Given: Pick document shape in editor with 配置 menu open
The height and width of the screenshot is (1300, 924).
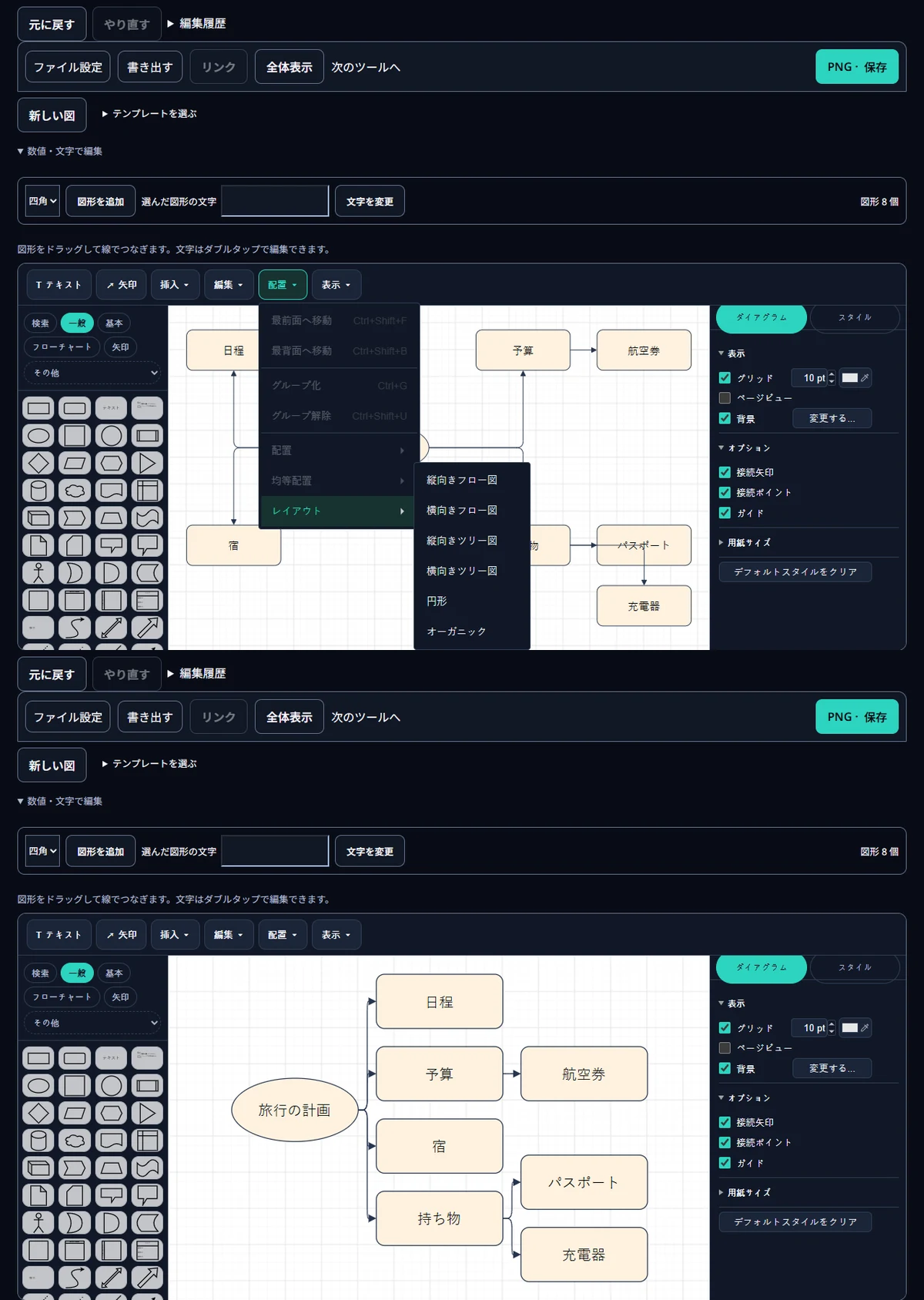Looking at the screenshot, I should pyautogui.click(x=111, y=491).
